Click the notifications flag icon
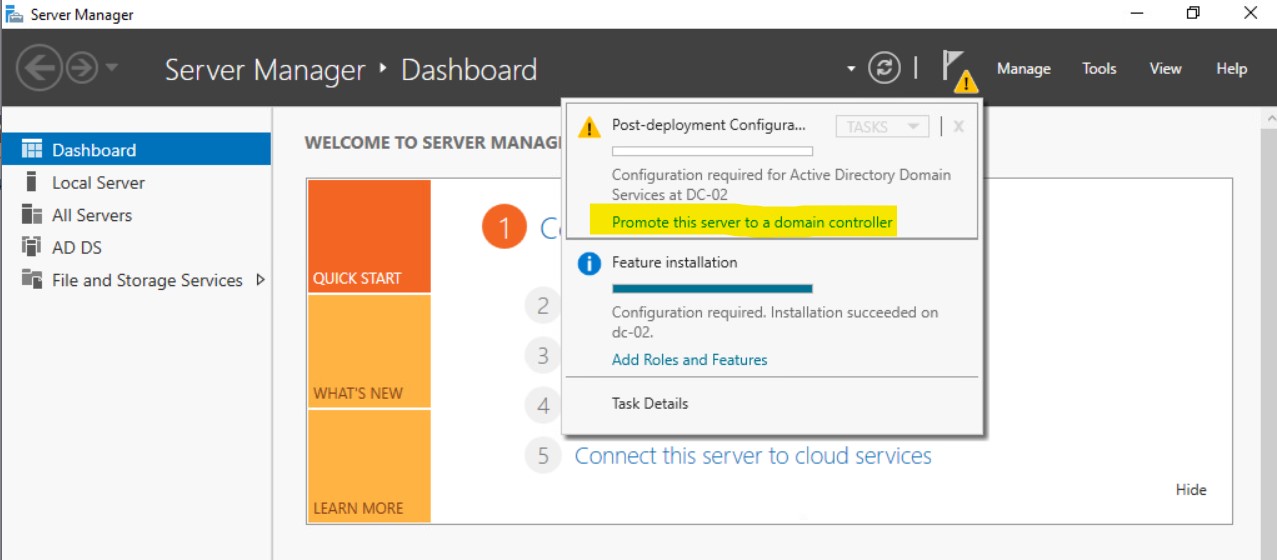This screenshot has width=1277, height=560. tap(954, 69)
